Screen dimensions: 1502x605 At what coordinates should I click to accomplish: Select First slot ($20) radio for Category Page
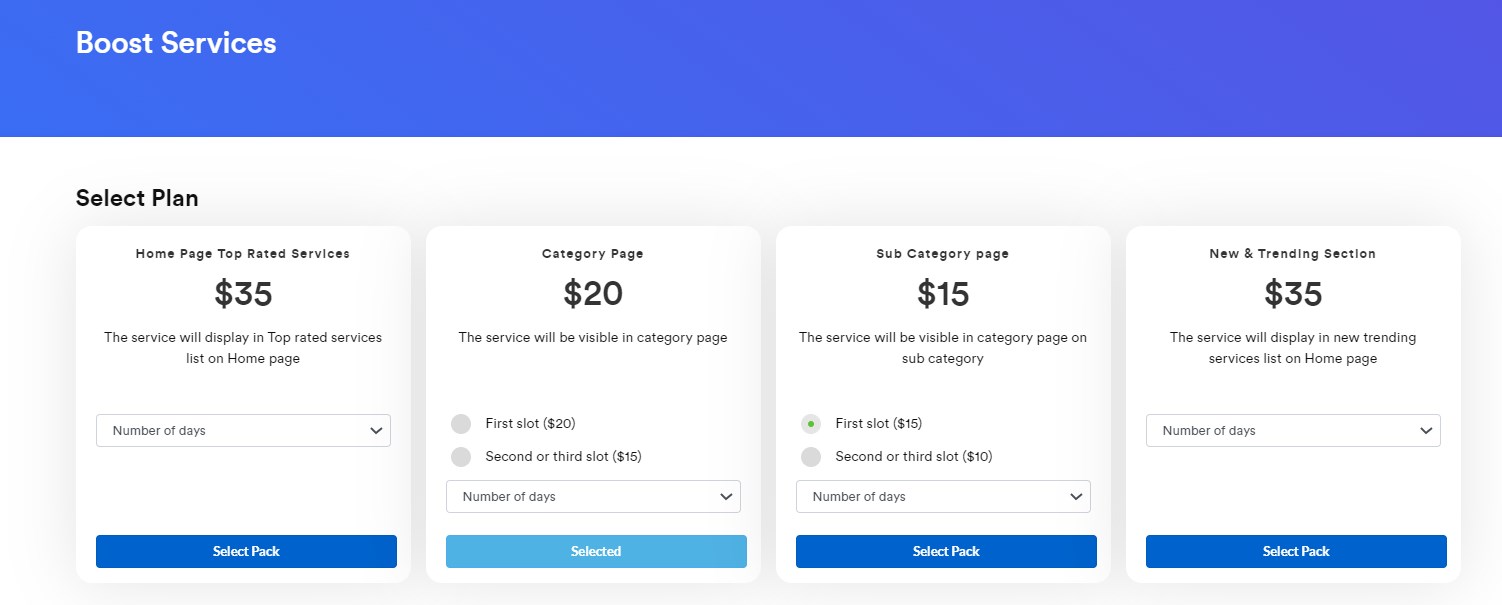461,424
